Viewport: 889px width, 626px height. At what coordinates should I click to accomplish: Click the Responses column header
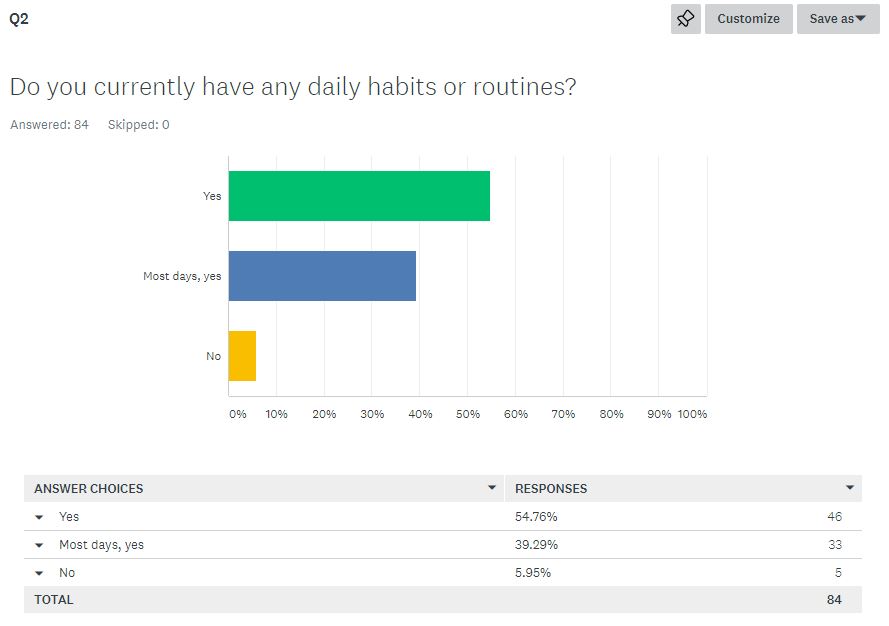click(x=551, y=489)
